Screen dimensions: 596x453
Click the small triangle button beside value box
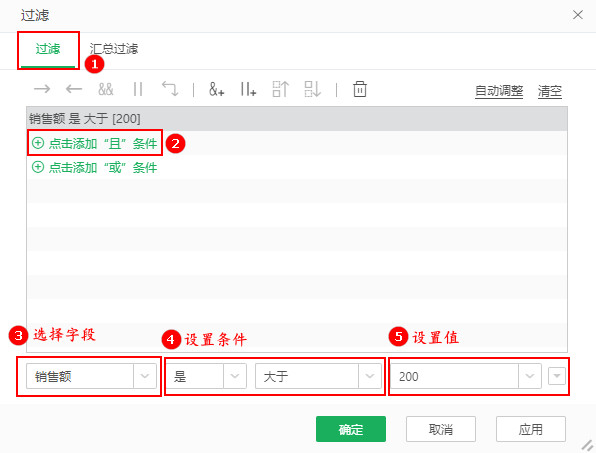click(x=557, y=376)
